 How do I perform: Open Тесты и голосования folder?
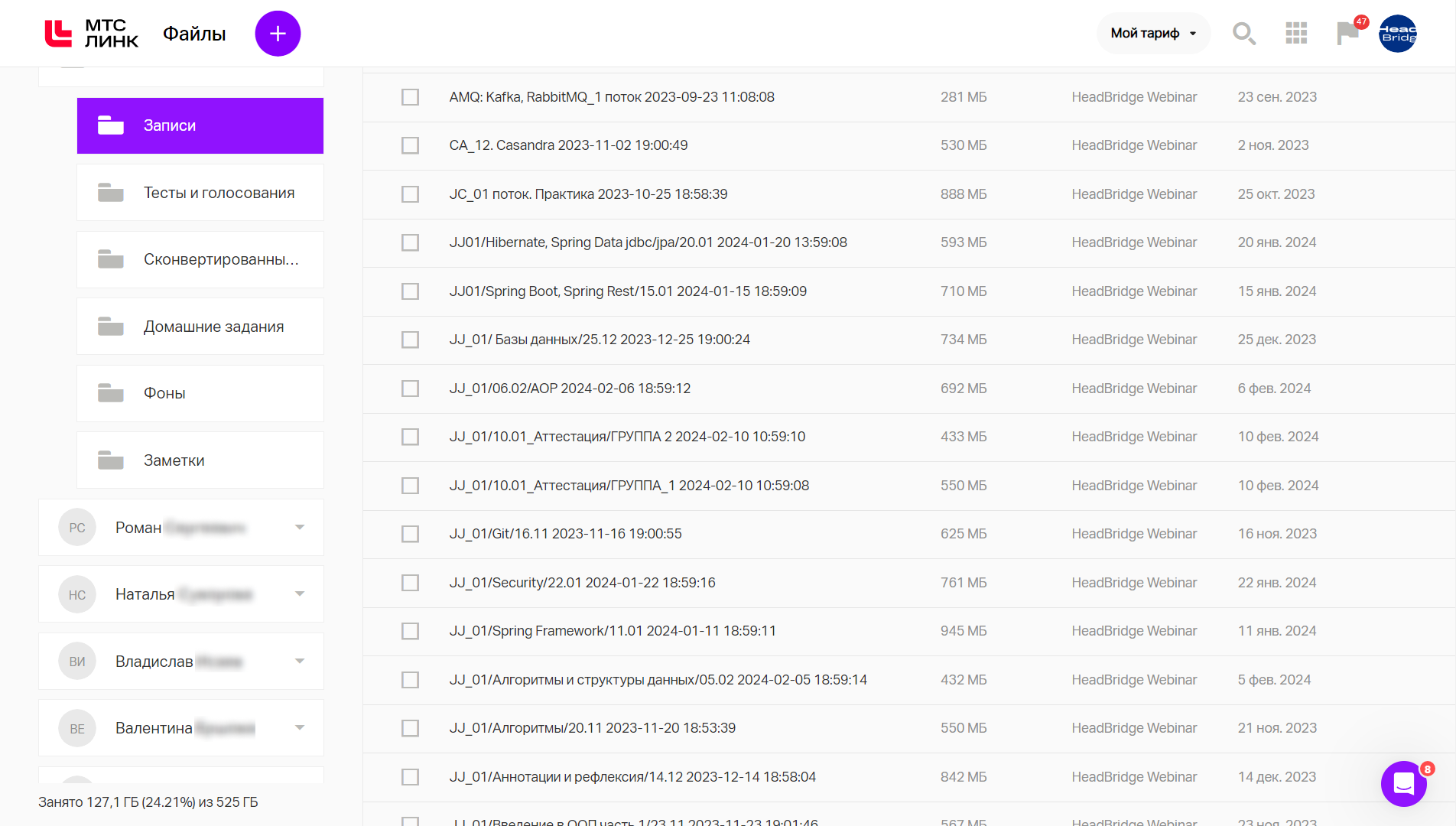(200, 193)
